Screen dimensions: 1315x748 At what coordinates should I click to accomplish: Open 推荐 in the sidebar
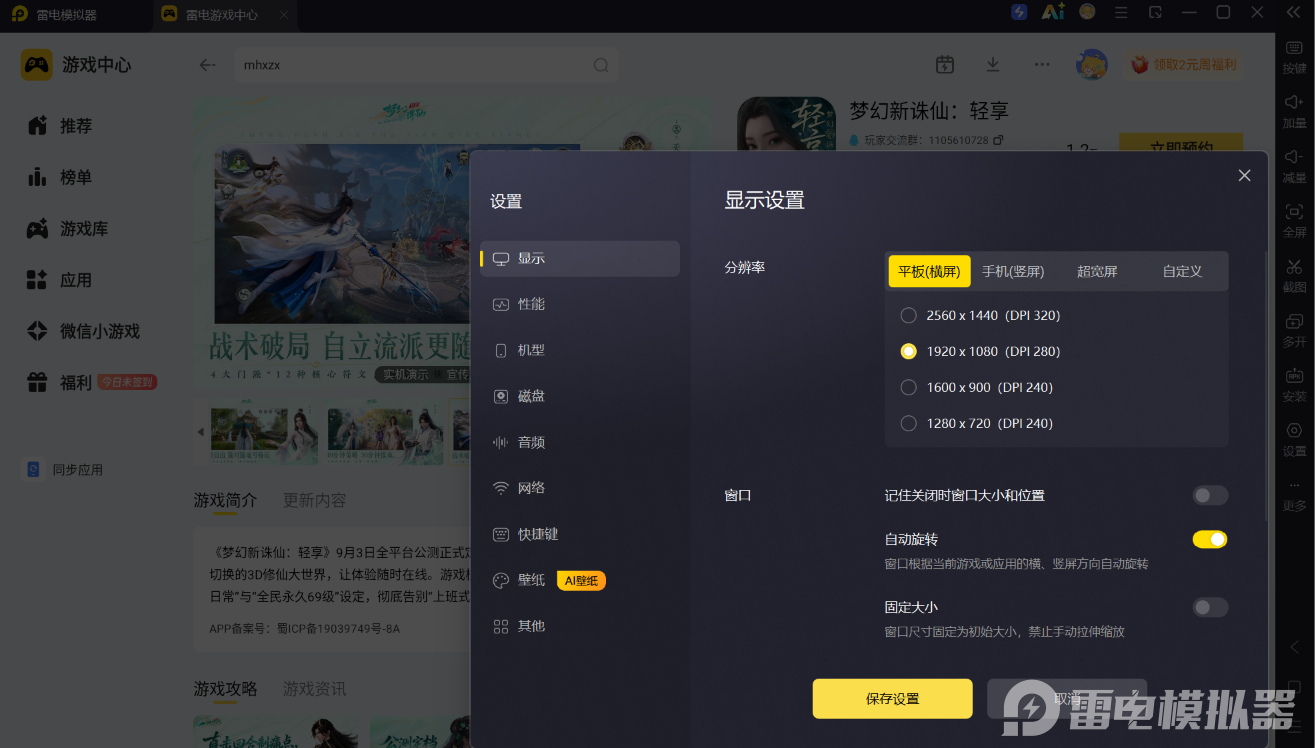tap(60, 126)
